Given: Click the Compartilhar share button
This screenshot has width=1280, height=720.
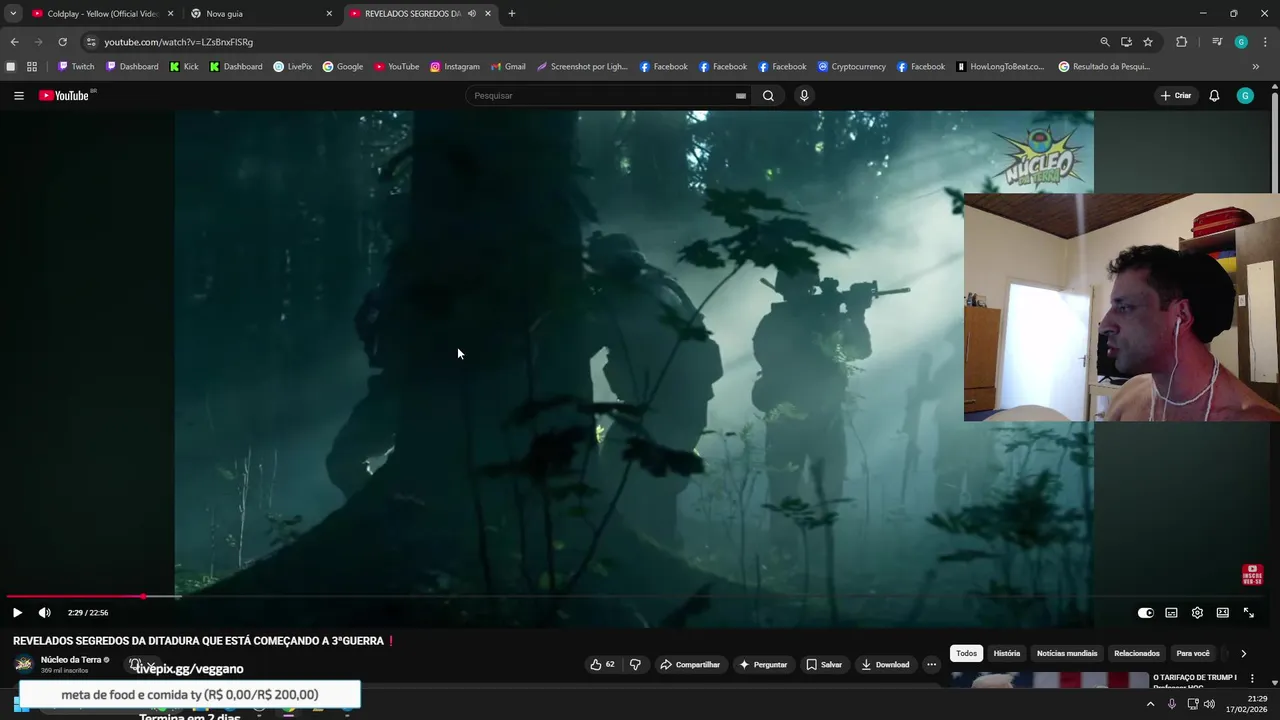Looking at the screenshot, I should [690, 665].
